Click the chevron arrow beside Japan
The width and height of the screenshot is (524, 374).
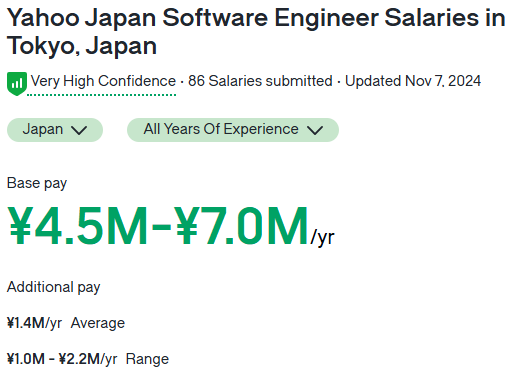79,130
